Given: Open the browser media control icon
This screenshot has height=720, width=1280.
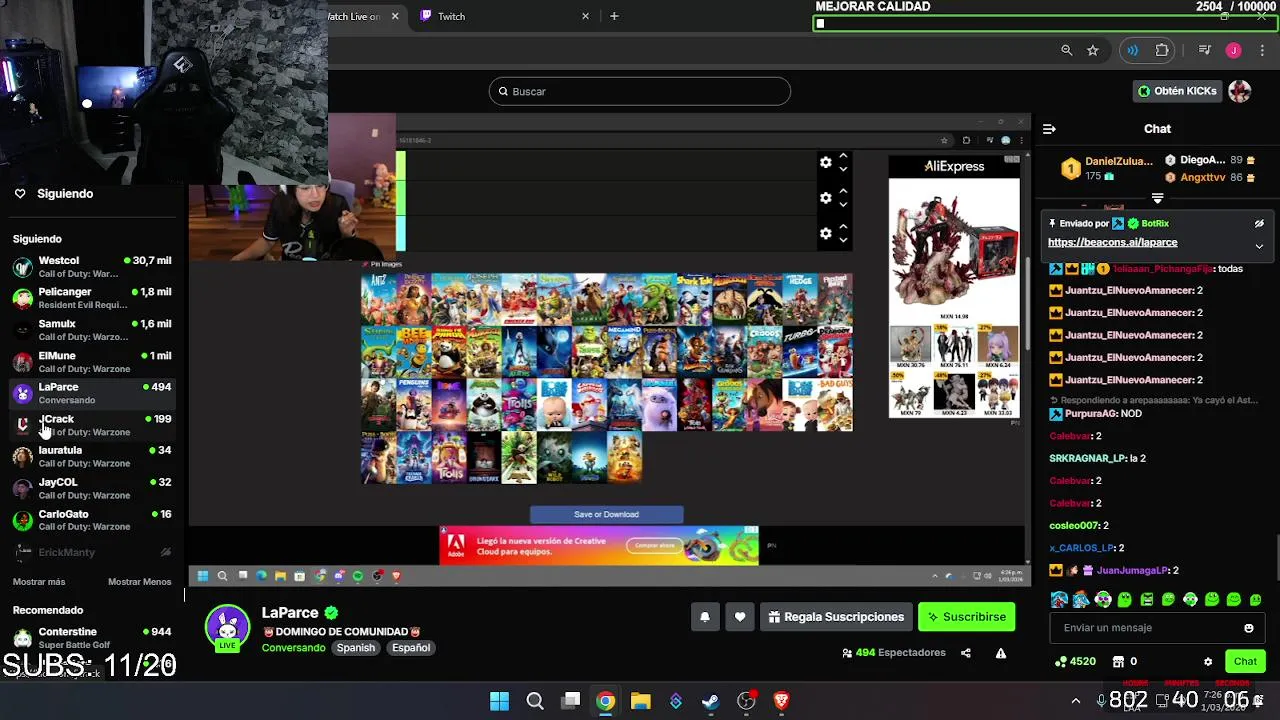Looking at the screenshot, I should click(1205, 50).
